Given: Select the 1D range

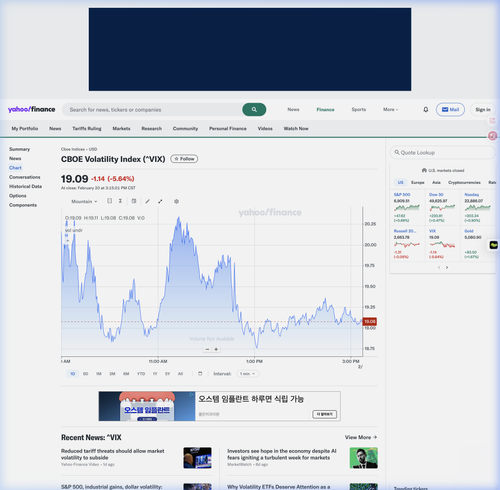Looking at the screenshot, I should pyautogui.click(x=73, y=374).
